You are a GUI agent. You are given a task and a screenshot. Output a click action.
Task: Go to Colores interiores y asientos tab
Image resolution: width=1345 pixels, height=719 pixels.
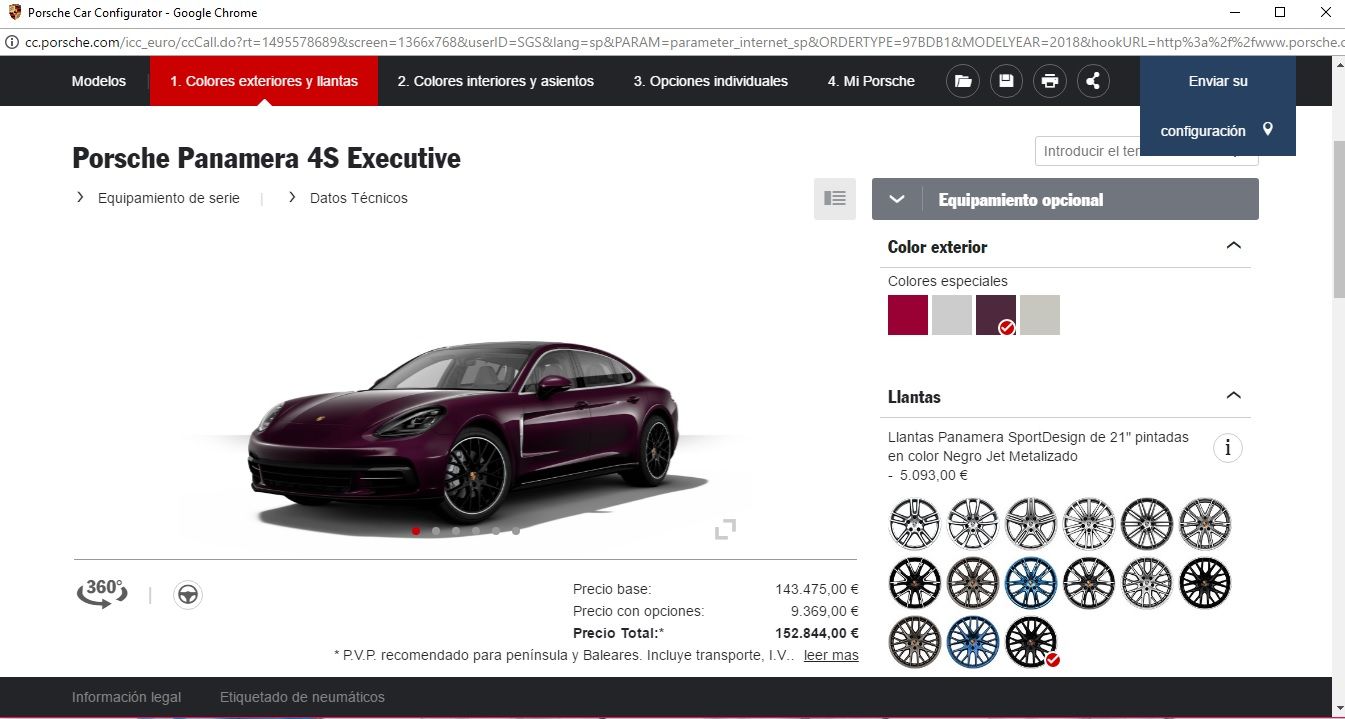click(x=496, y=81)
